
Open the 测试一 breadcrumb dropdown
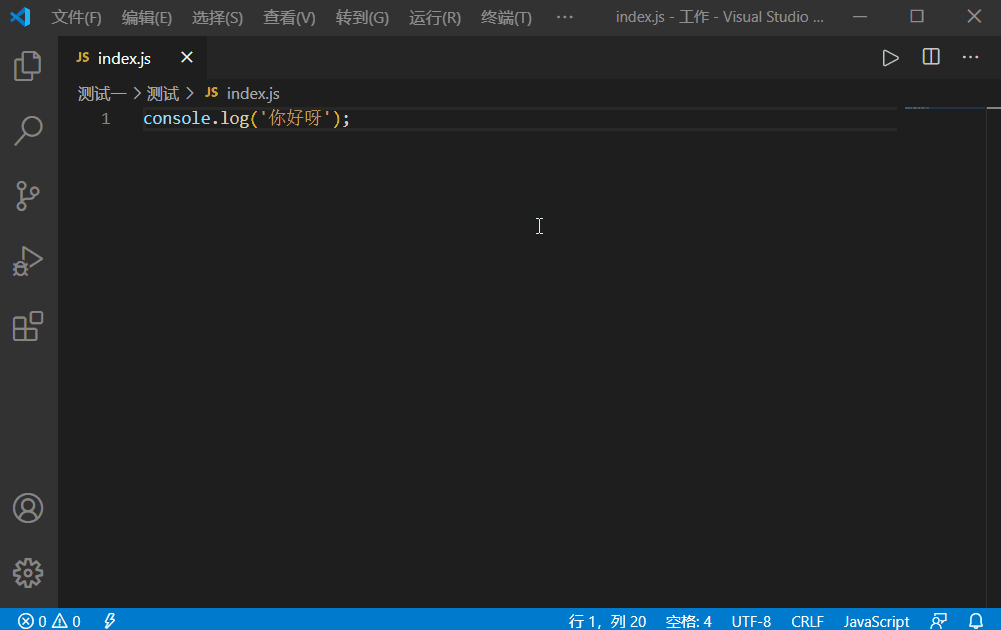click(x=99, y=93)
